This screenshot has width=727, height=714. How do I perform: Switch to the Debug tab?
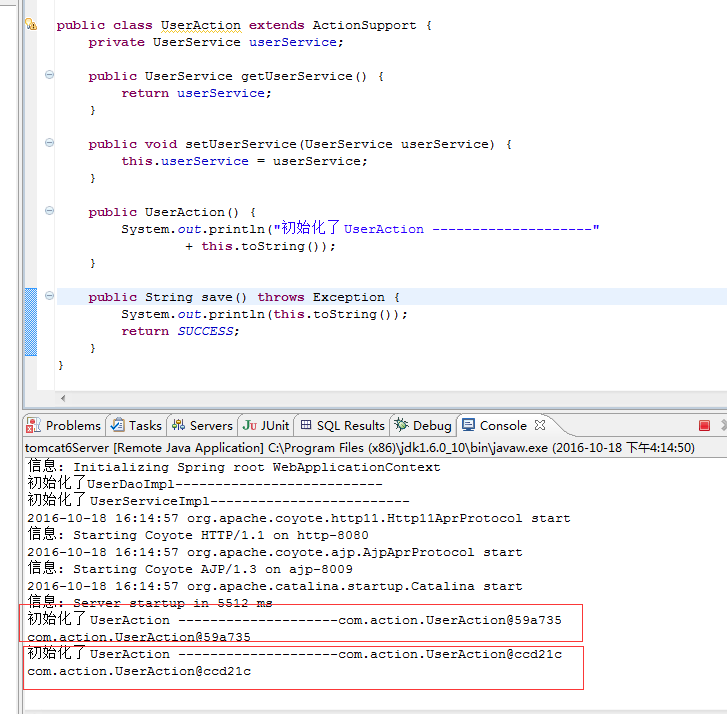[x=423, y=425]
